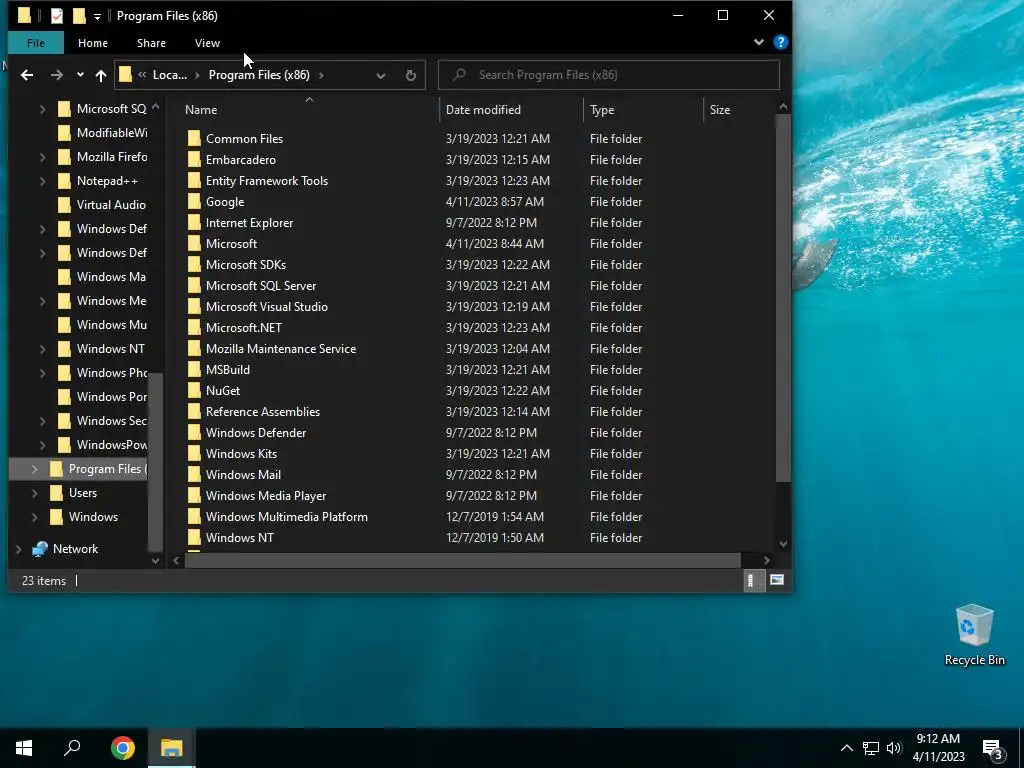Click Program Files (x86) in address breadcrumb
The width and height of the screenshot is (1024, 768).
(259, 75)
